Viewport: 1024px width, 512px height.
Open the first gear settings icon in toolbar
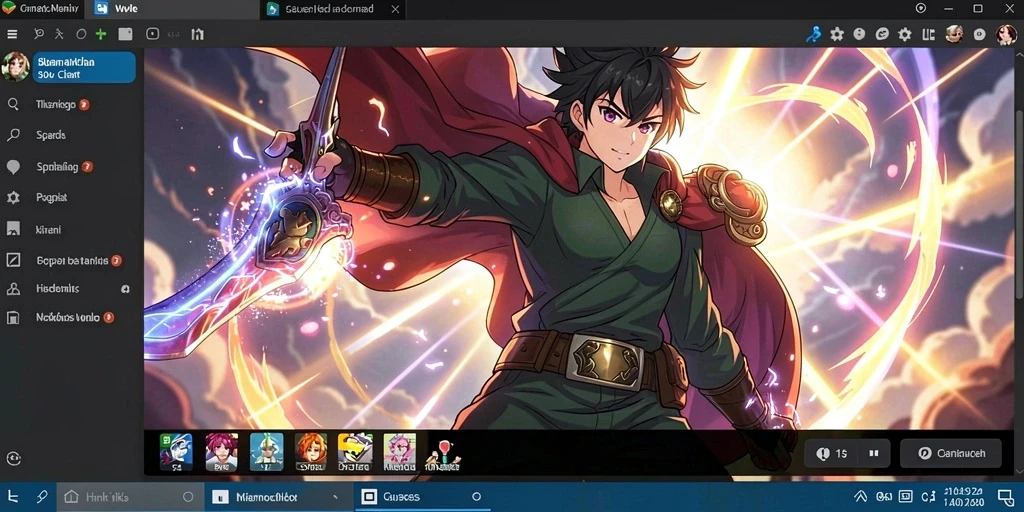point(837,34)
